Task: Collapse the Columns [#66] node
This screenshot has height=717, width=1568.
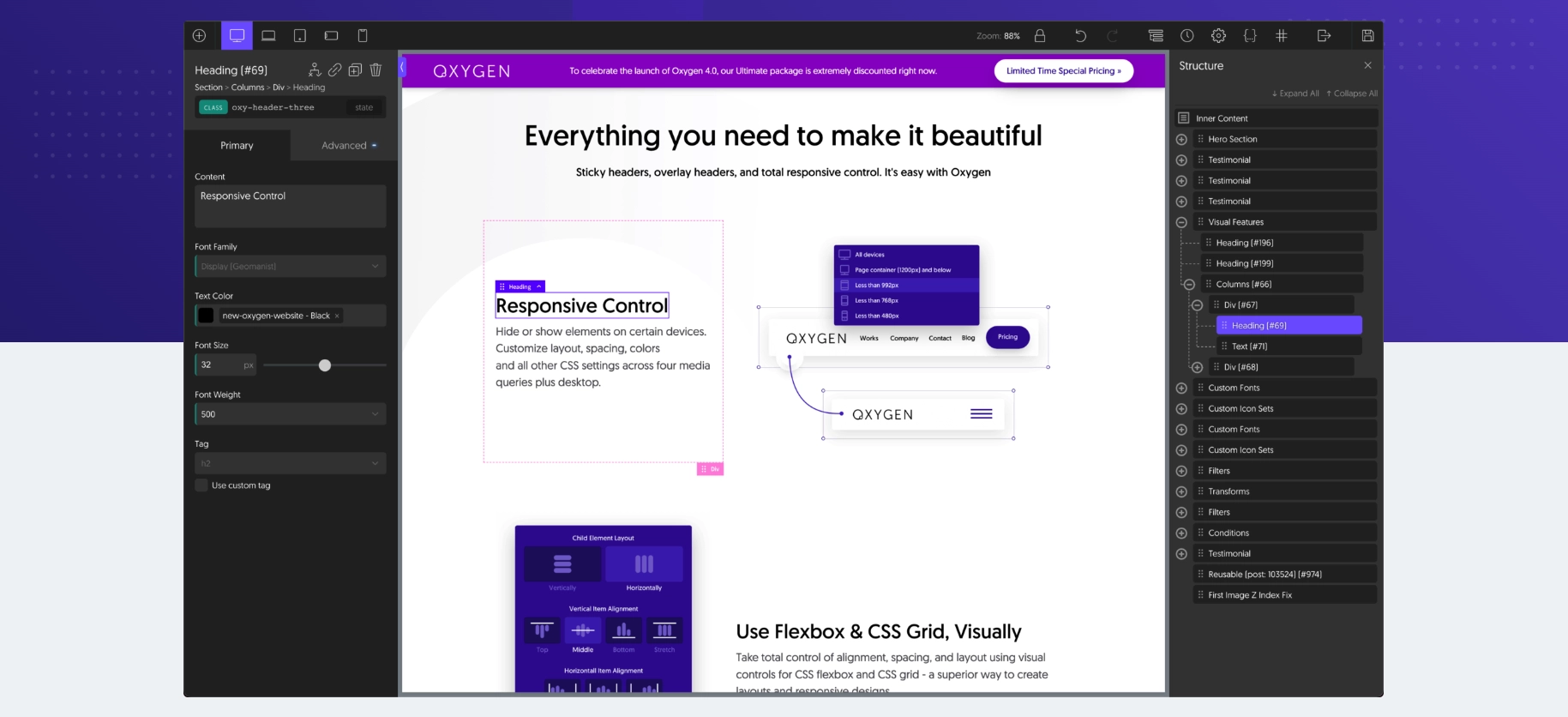Action: [1189, 284]
